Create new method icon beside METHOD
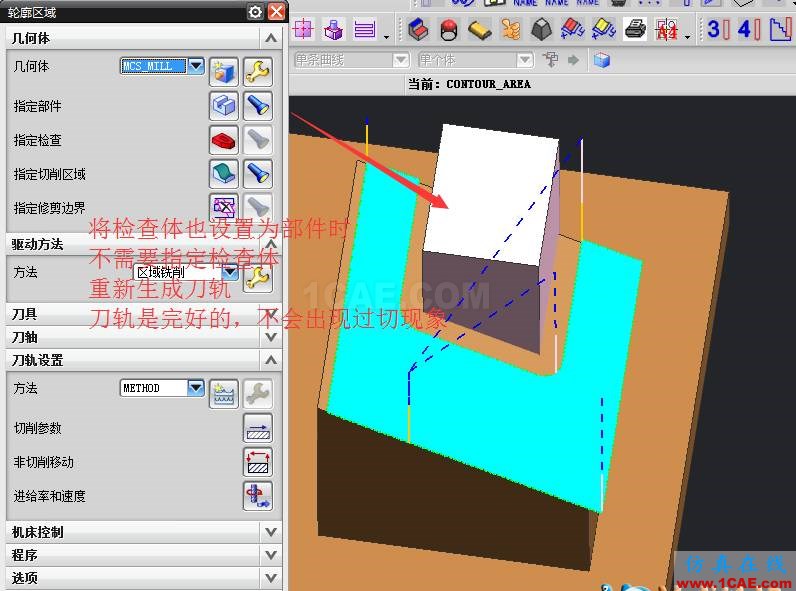Viewport: 796px width, 591px height. coord(224,393)
